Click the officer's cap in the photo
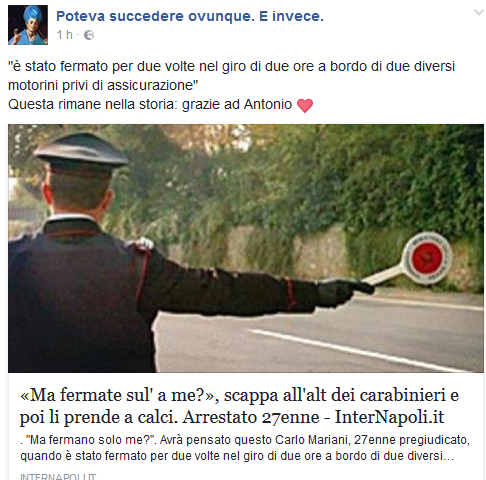Screen dimensions: 486x480 (81, 151)
